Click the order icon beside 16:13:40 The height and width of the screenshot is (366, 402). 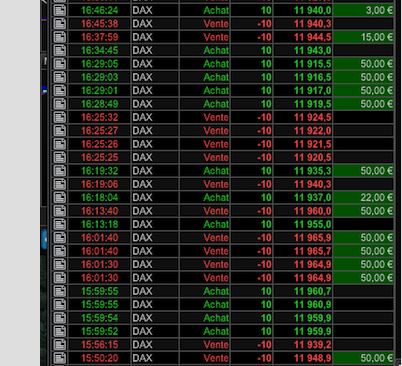pyautogui.click(x=60, y=211)
